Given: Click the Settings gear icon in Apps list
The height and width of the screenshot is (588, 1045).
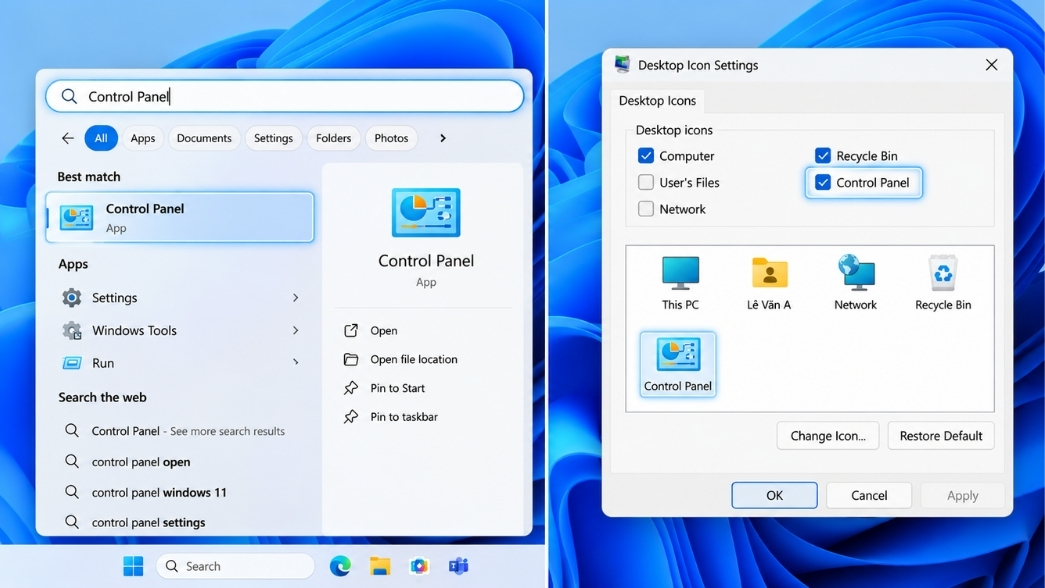Looking at the screenshot, I should (x=71, y=297).
